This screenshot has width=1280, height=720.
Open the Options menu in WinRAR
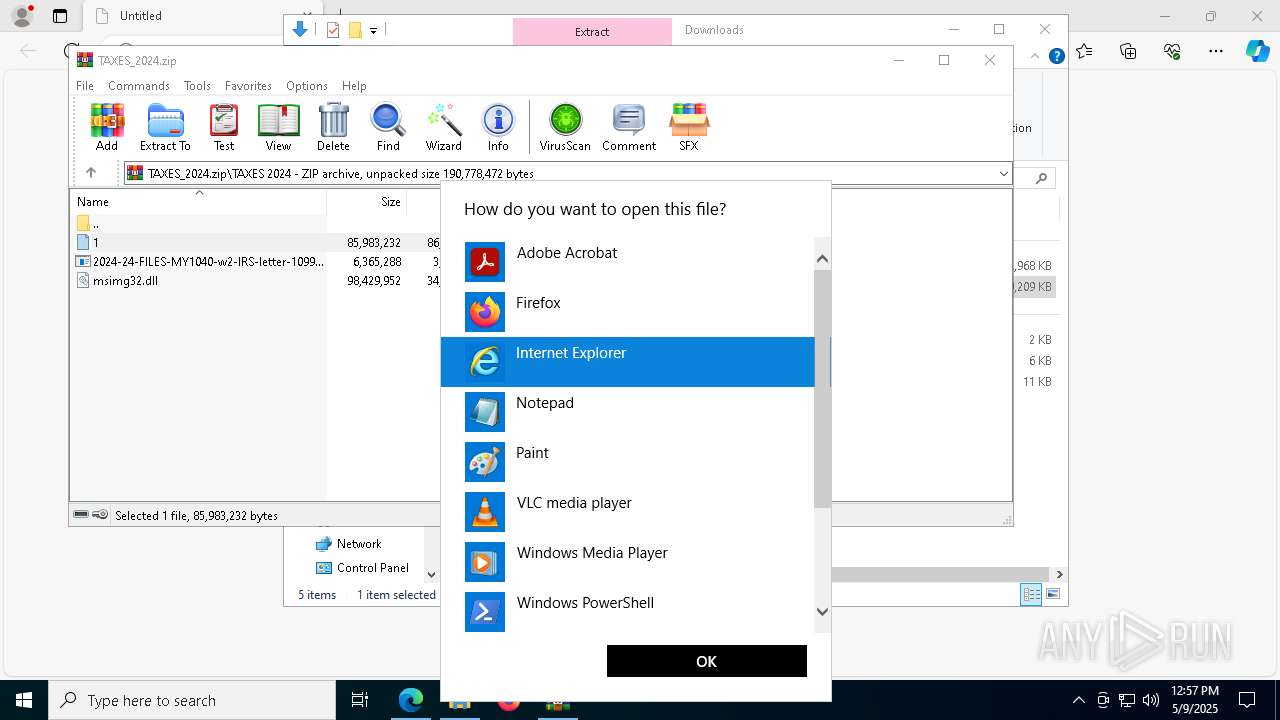(306, 86)
